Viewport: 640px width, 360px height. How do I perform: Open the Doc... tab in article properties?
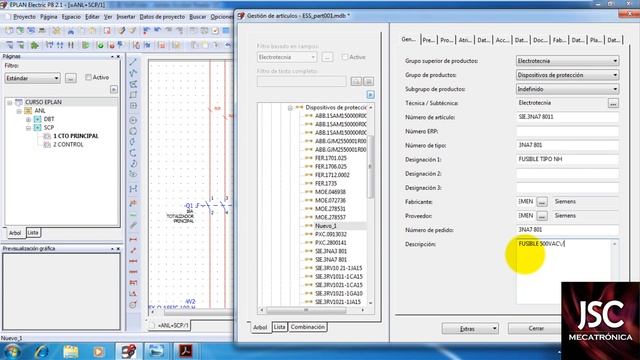pos(540,40)
